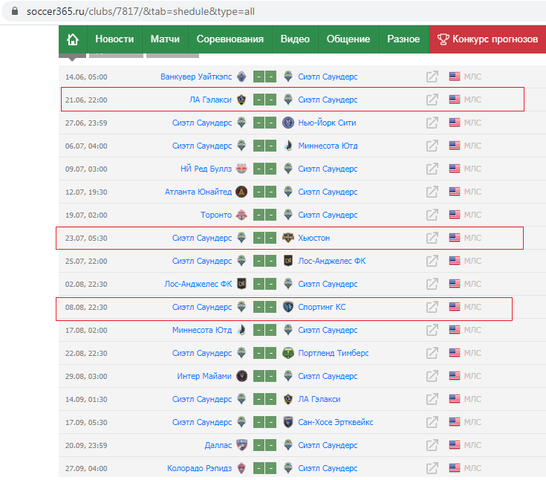Open external link icon for 27.09 match
The image size is (546, 480).
tap(432, 468)
